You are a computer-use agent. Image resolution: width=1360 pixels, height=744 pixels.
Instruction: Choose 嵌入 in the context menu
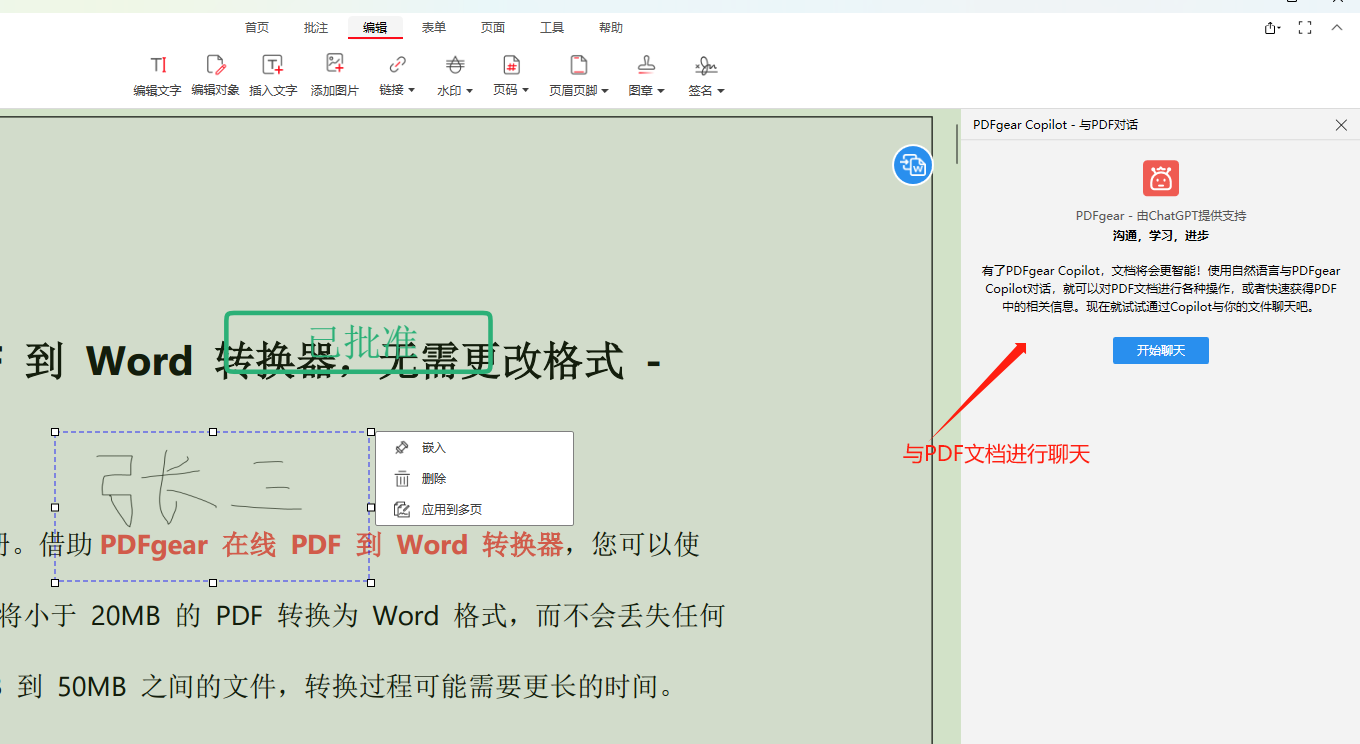tap(474, 448)
